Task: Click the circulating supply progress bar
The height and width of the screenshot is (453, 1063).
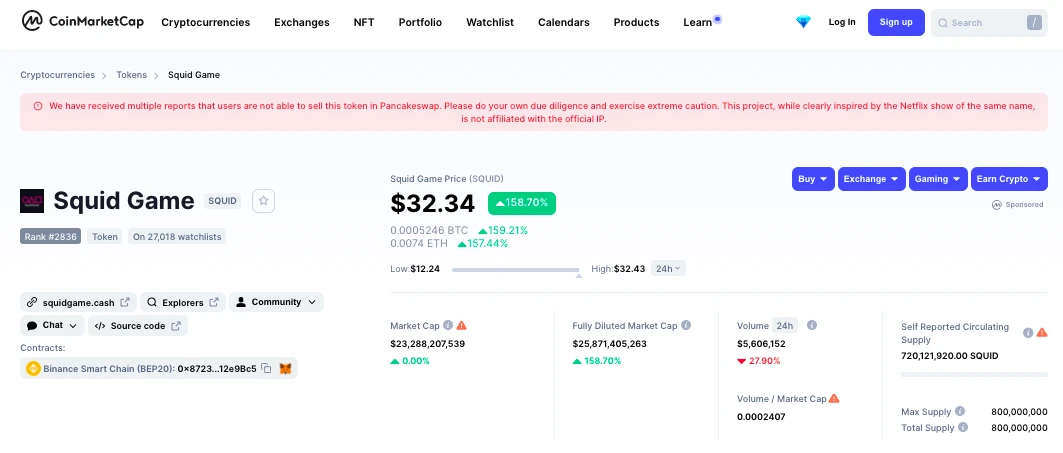Action: [x=974, y=374]
